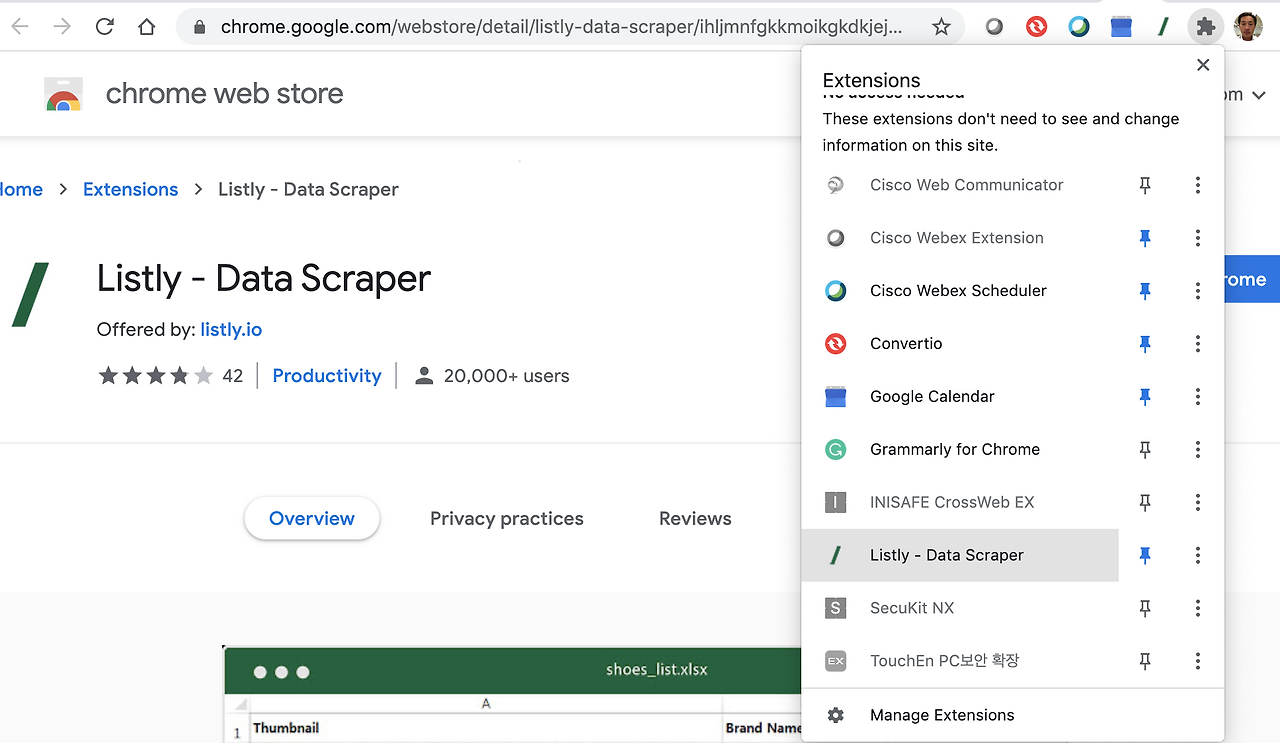Visit the listly.io publisher link

(x=231, y=329)
